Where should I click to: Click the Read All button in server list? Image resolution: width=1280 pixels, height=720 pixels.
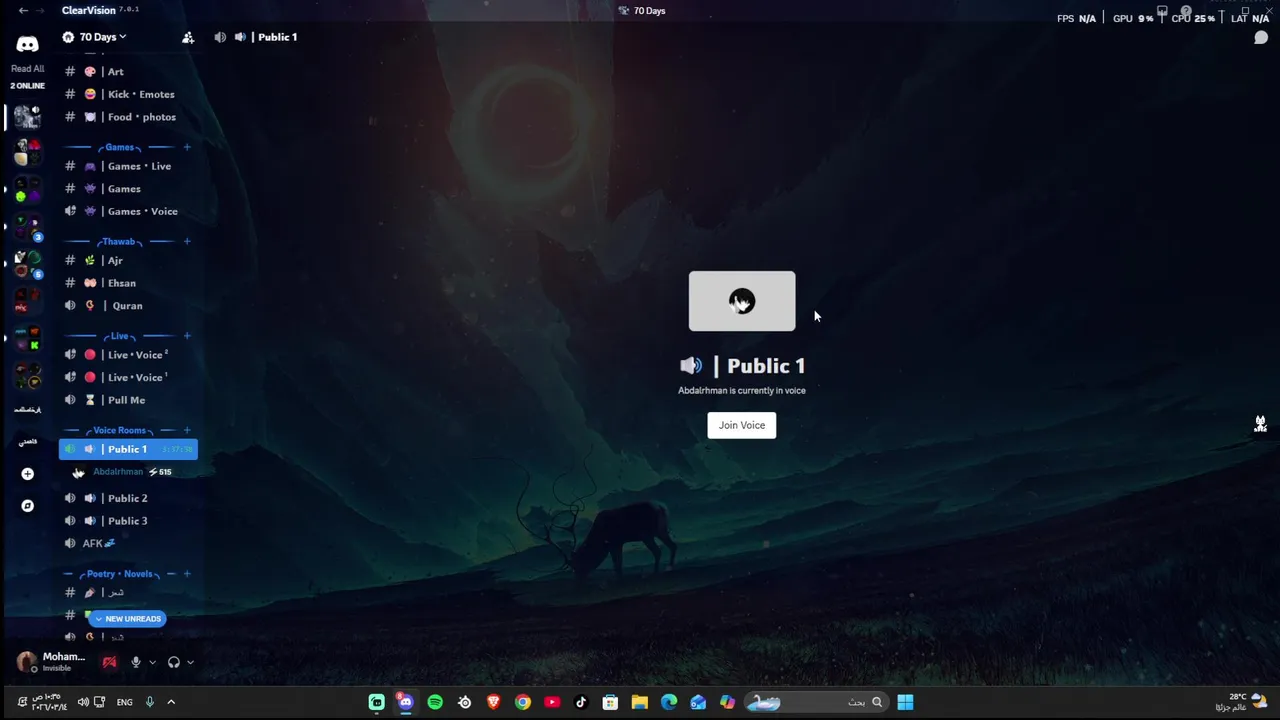click(x=27, y=69)
